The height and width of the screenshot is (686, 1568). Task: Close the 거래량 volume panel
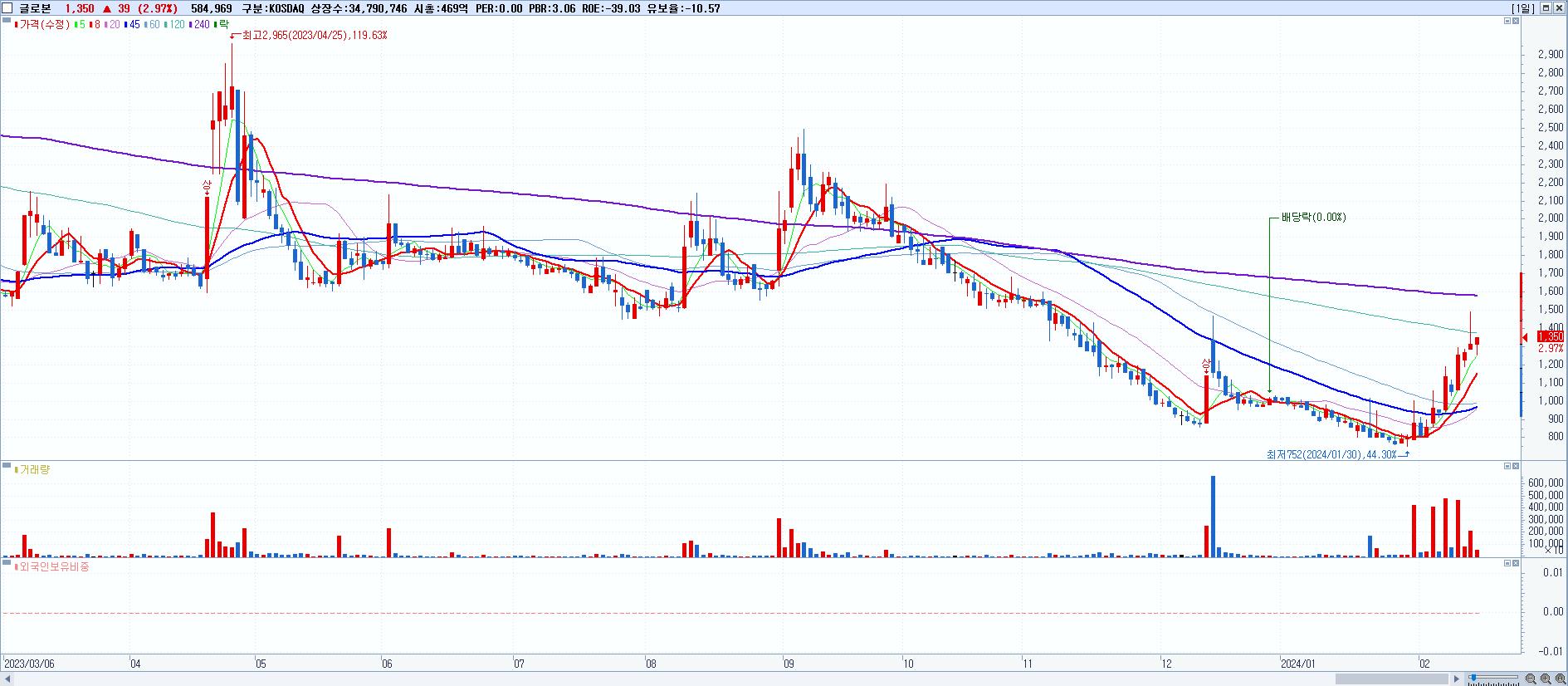pyautogui.click(x=1516, y=467)
